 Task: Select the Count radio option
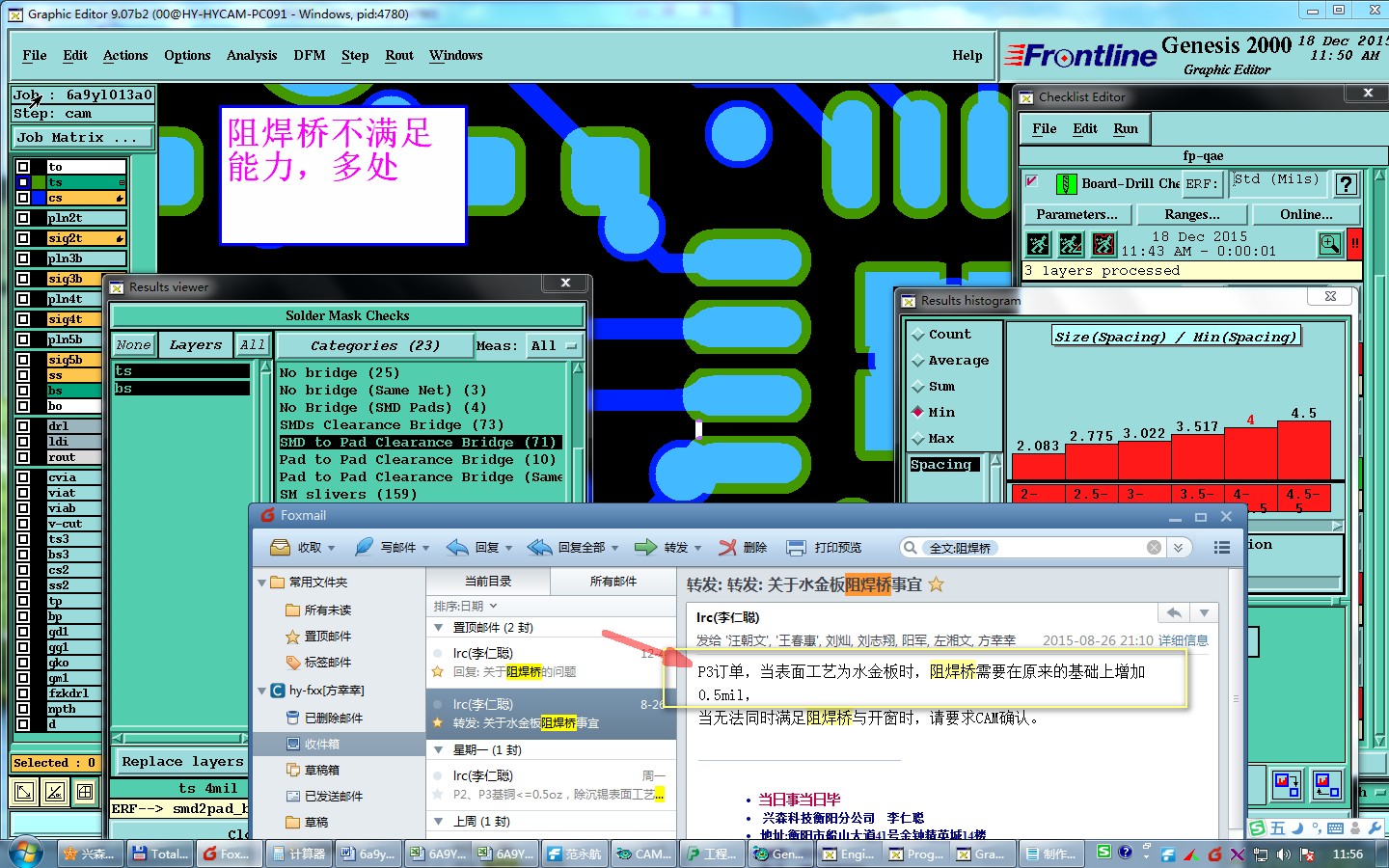pyautogui.click(x=918, y=335)
